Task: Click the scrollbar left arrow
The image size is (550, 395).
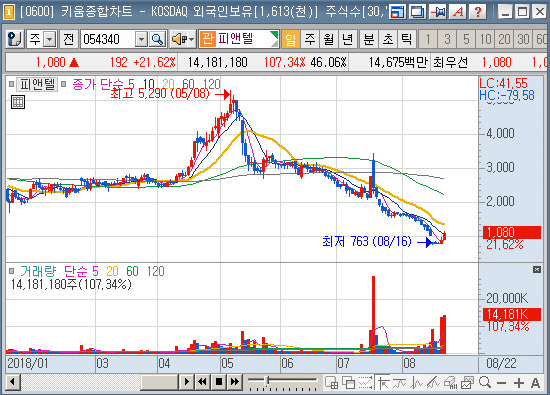Action: pyautogui.click(x=13, y=381)
